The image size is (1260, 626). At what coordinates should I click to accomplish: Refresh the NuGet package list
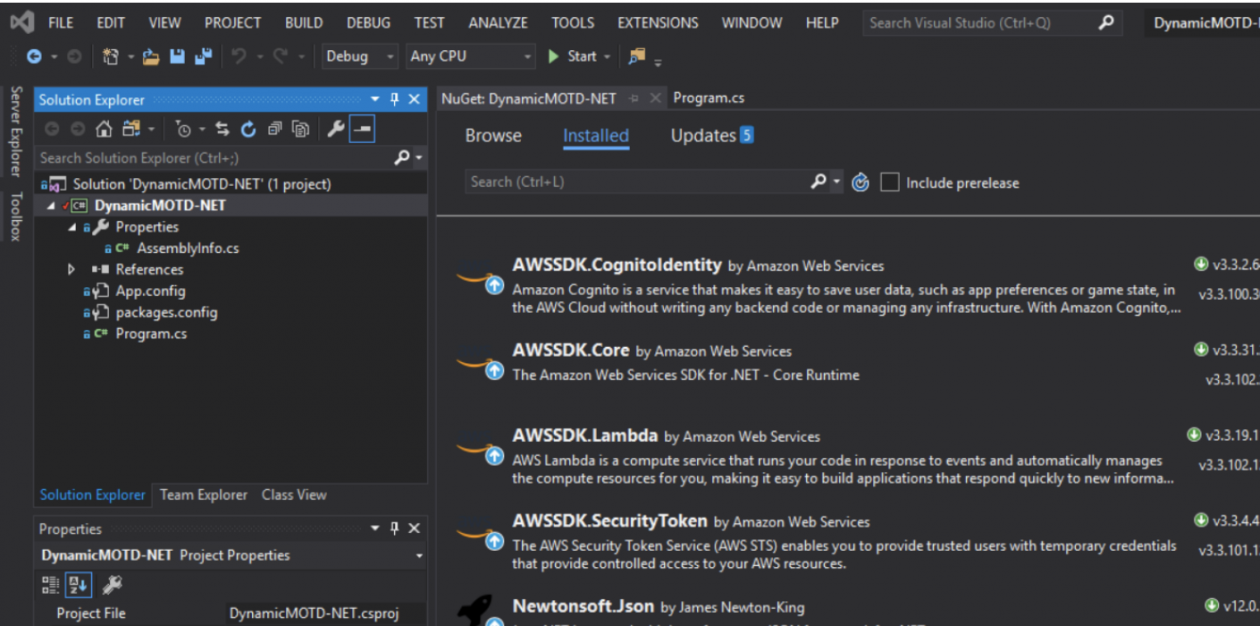(860, 182)
